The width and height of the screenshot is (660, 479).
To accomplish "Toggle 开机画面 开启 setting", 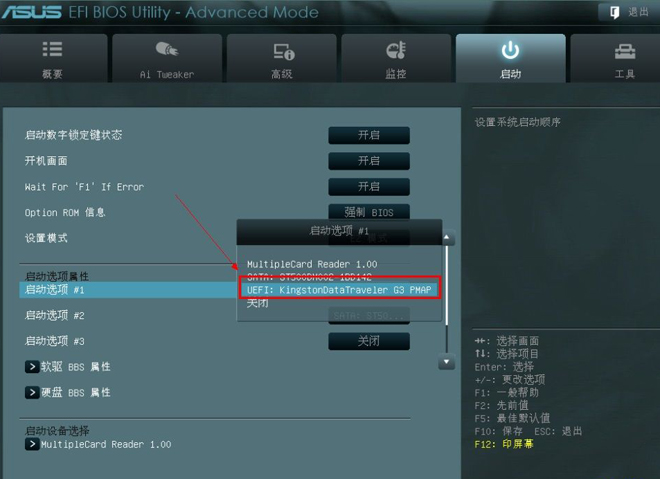I will point(369,161).
